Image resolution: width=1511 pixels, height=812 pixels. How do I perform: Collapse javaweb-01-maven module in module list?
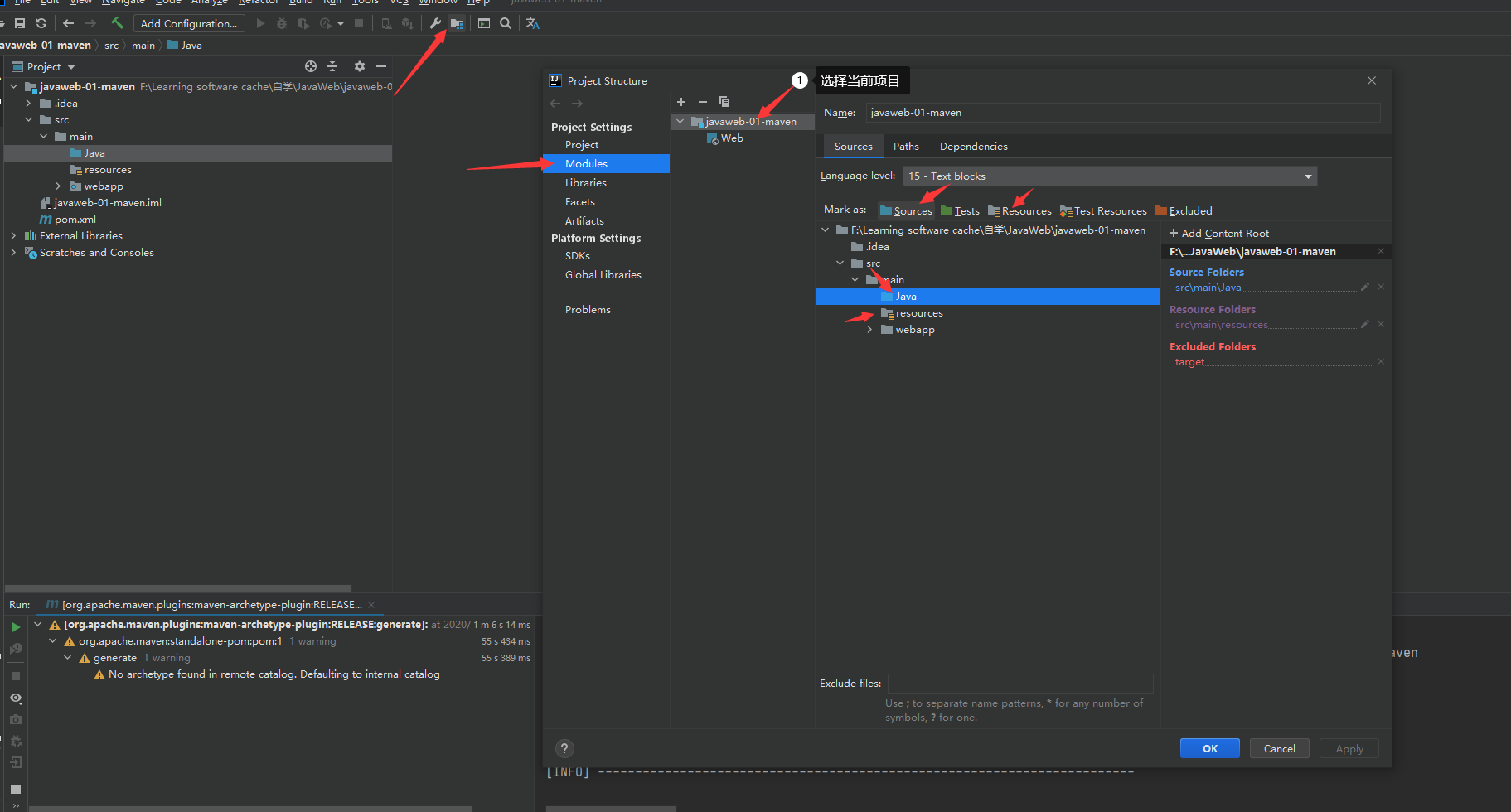coord(680,121)
